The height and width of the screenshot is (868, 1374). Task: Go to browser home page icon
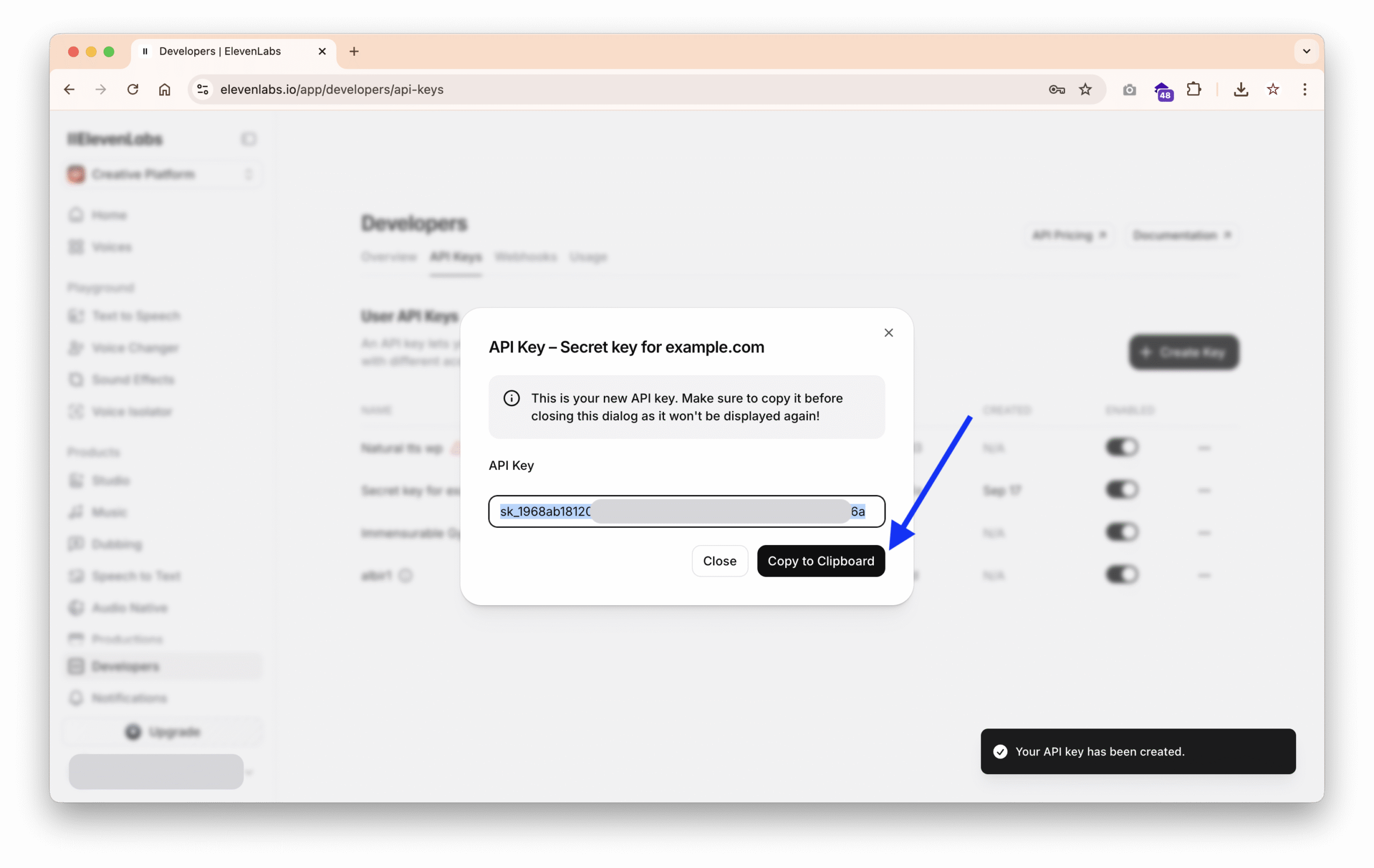pos(164,90)
